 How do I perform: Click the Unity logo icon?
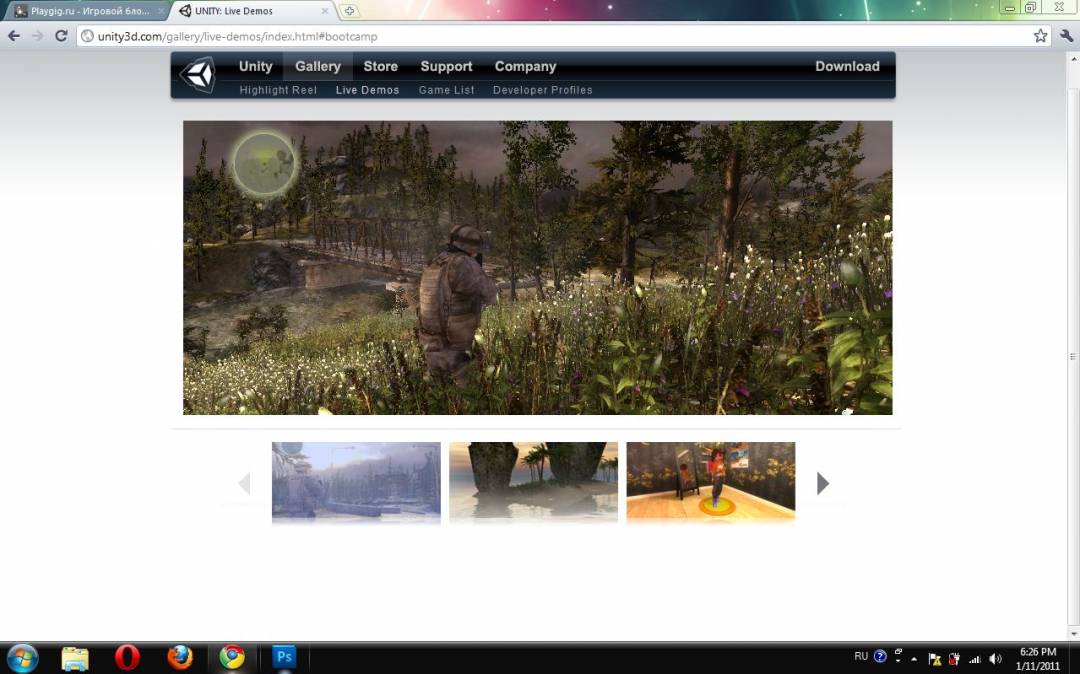tap(198, 74)
